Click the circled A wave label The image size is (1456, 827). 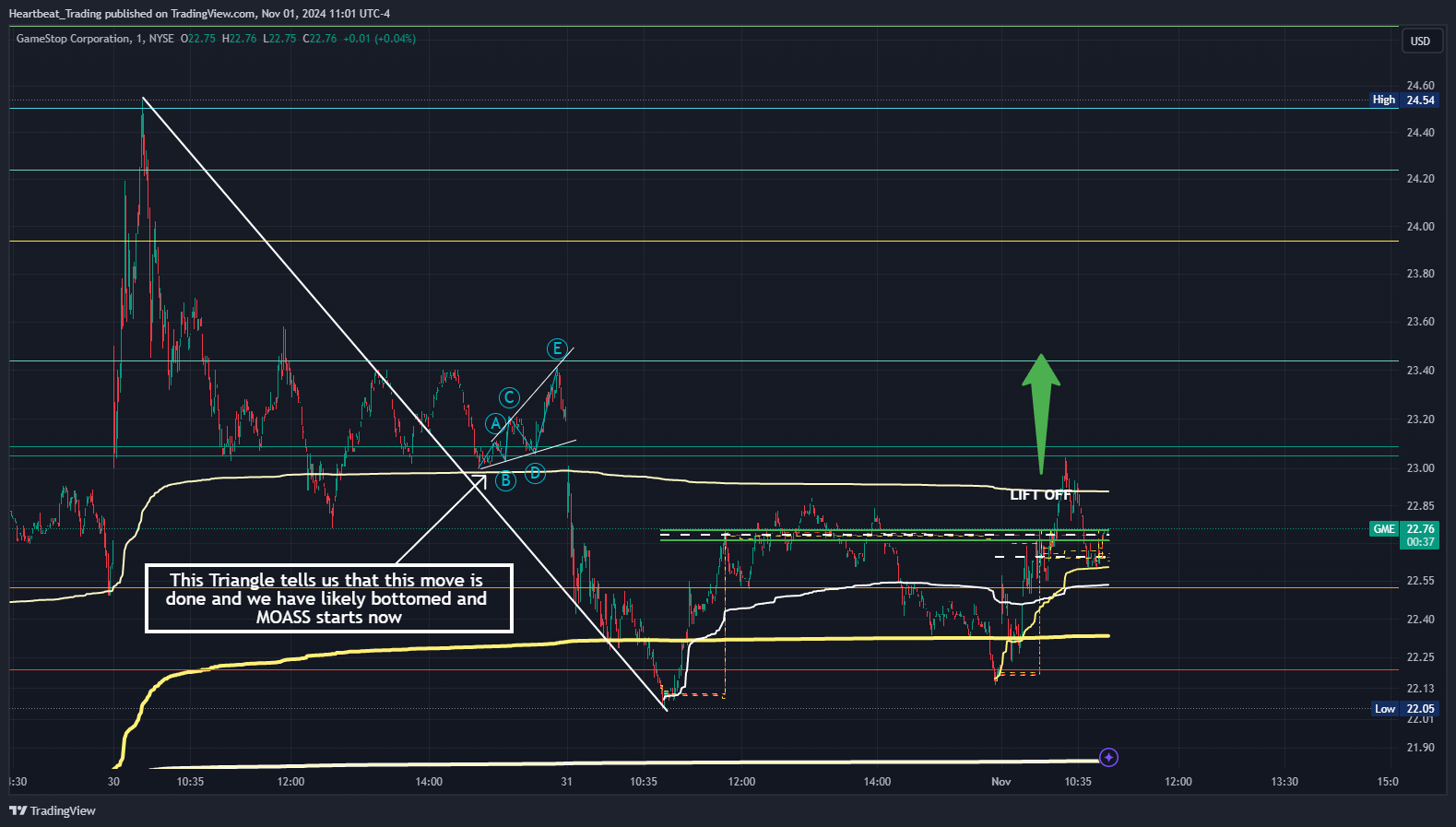[x=496, y=423]
